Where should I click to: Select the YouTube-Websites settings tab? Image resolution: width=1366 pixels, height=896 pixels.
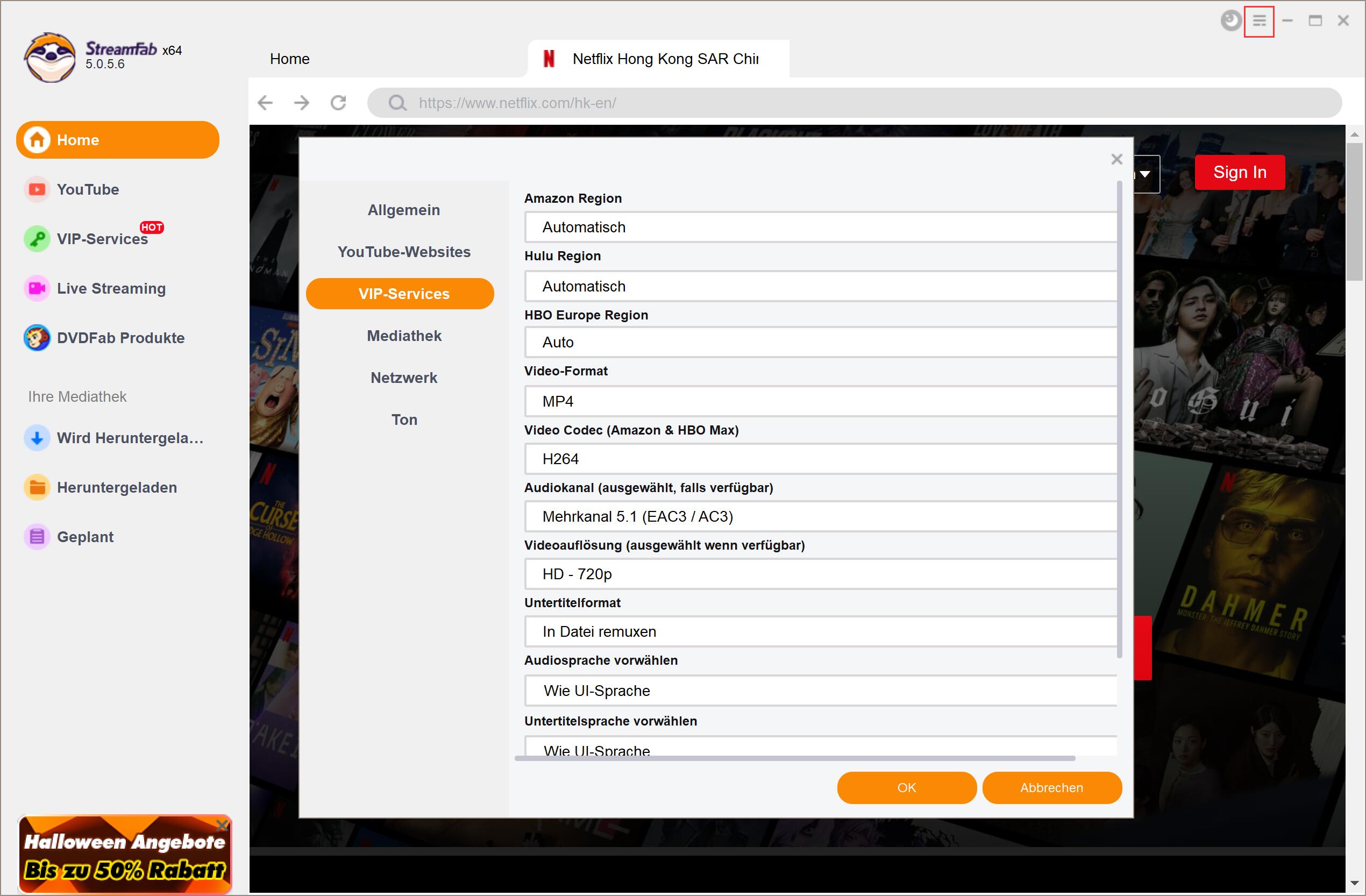click(403, 252)
